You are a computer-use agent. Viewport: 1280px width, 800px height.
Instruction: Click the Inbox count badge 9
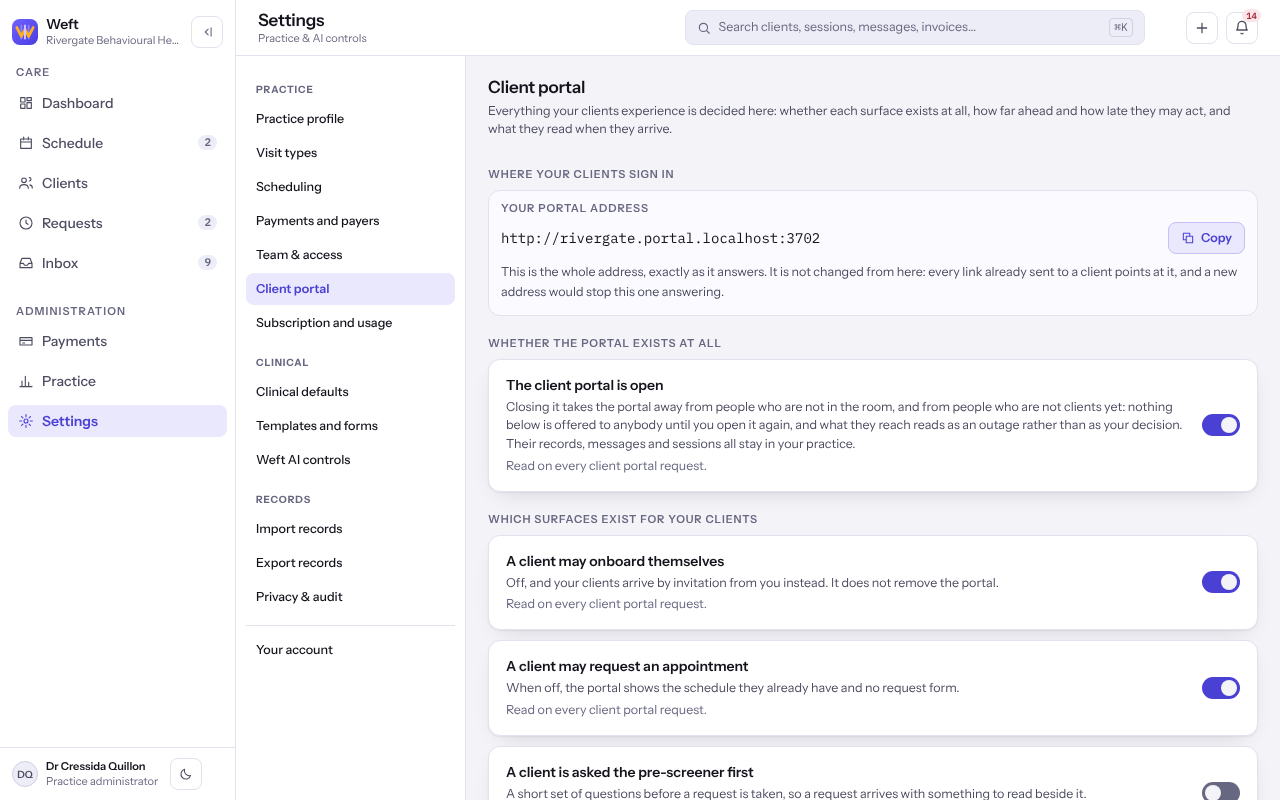[x=207, y=263]
